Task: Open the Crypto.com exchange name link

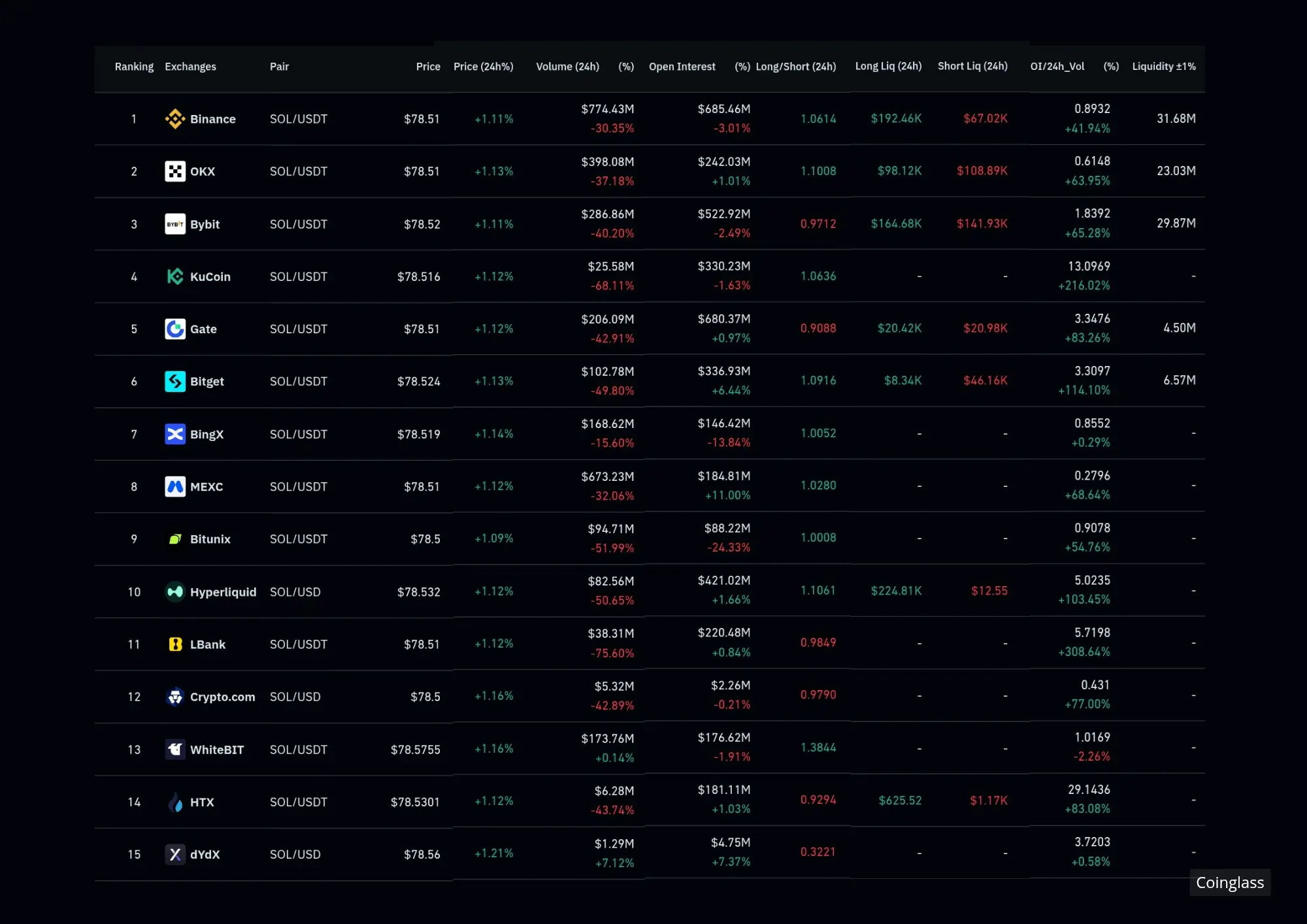Action: click(222, 697)
